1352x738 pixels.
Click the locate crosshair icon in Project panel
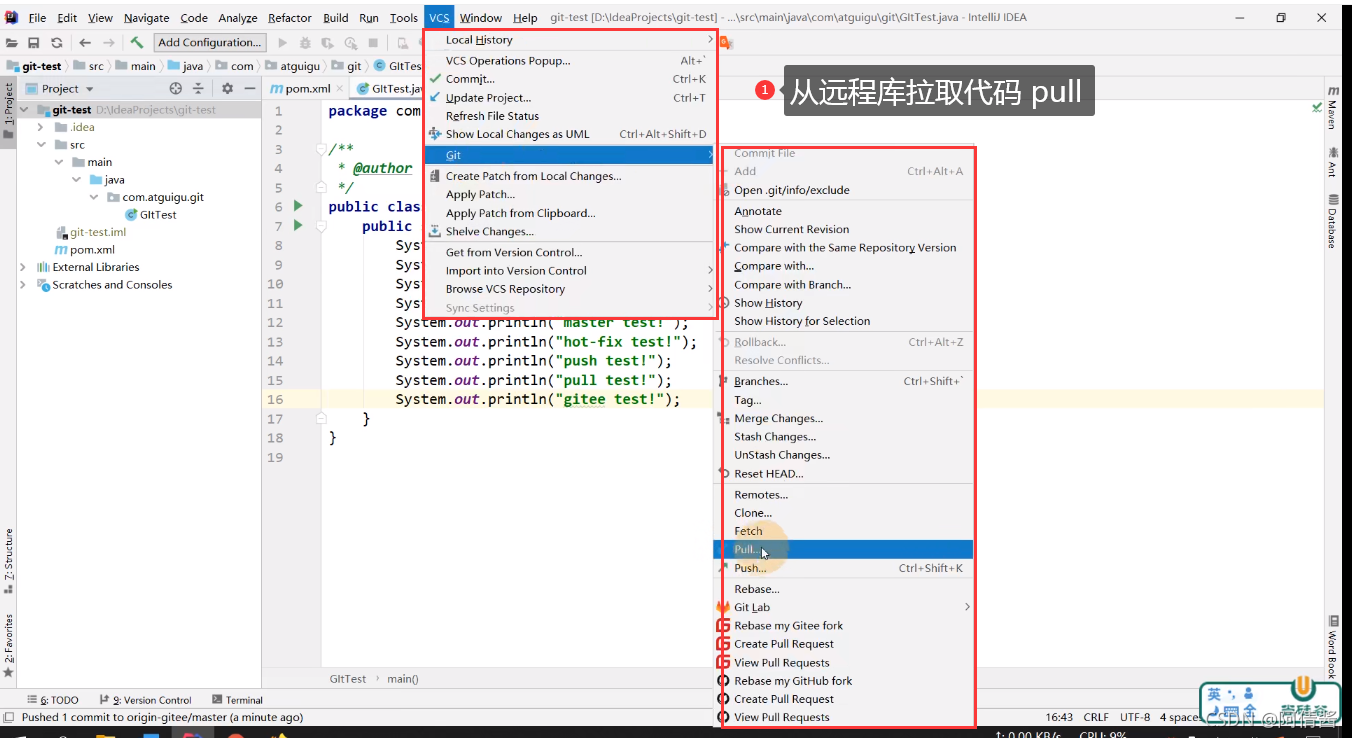tap(176, 89)
